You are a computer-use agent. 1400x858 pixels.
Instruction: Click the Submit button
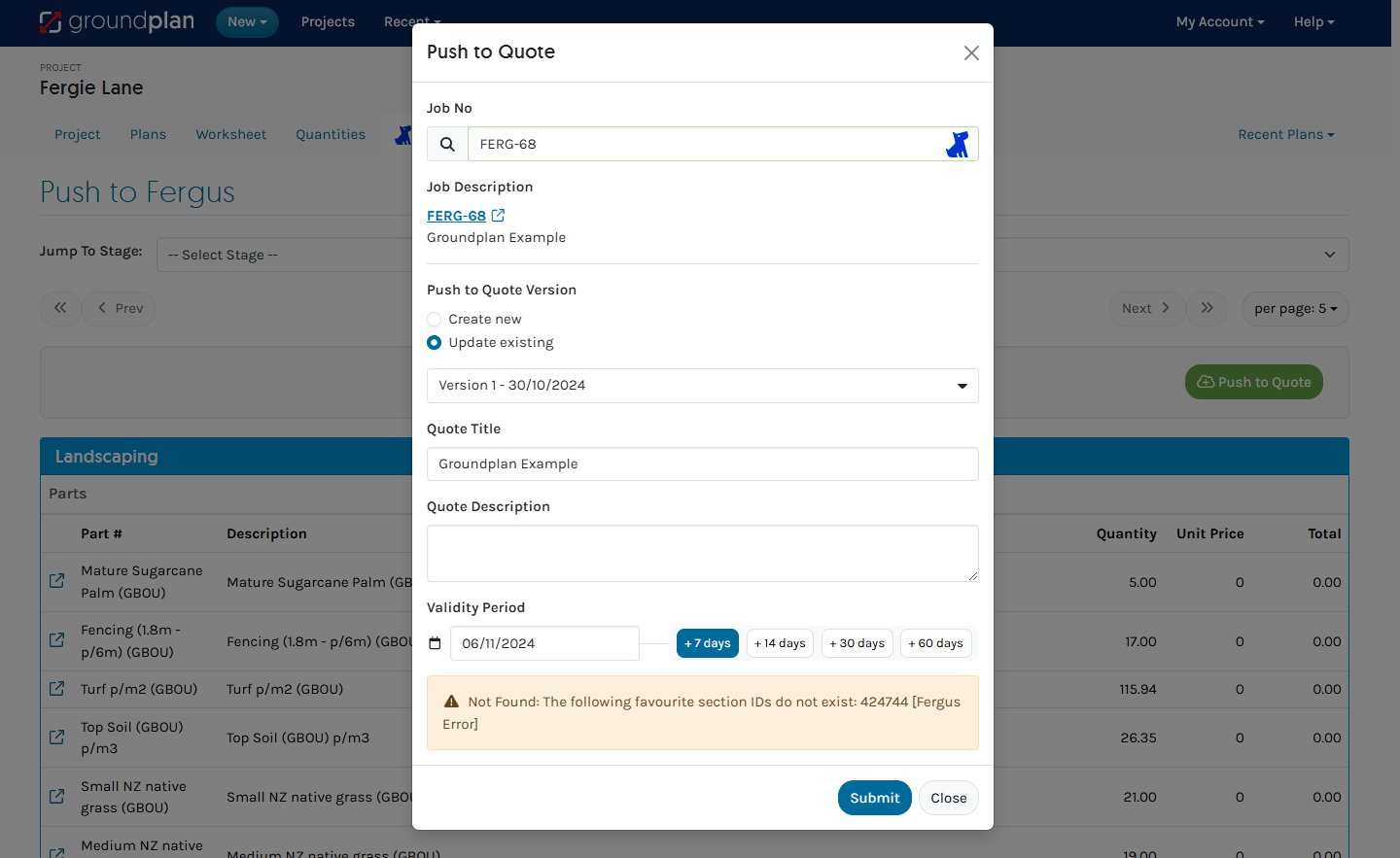click(x=874, y=798)
